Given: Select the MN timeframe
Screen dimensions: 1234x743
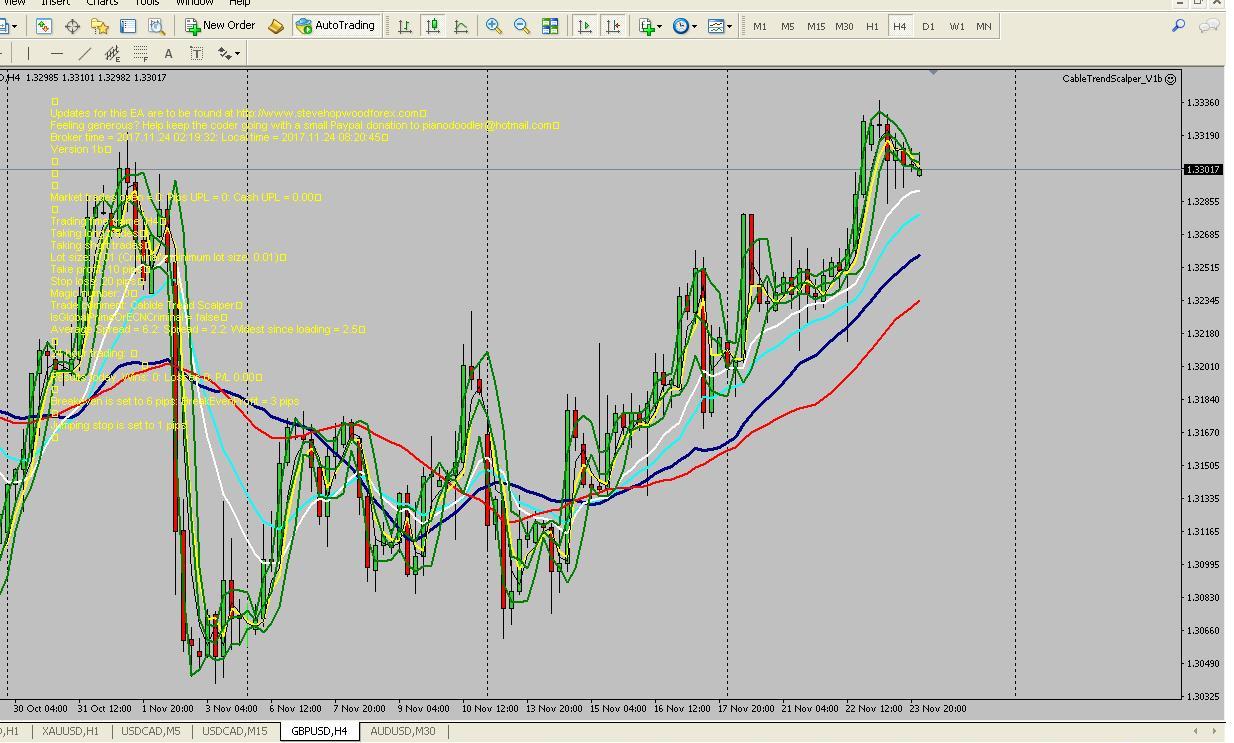Looking at the screenshot, I should pos(984,26).
